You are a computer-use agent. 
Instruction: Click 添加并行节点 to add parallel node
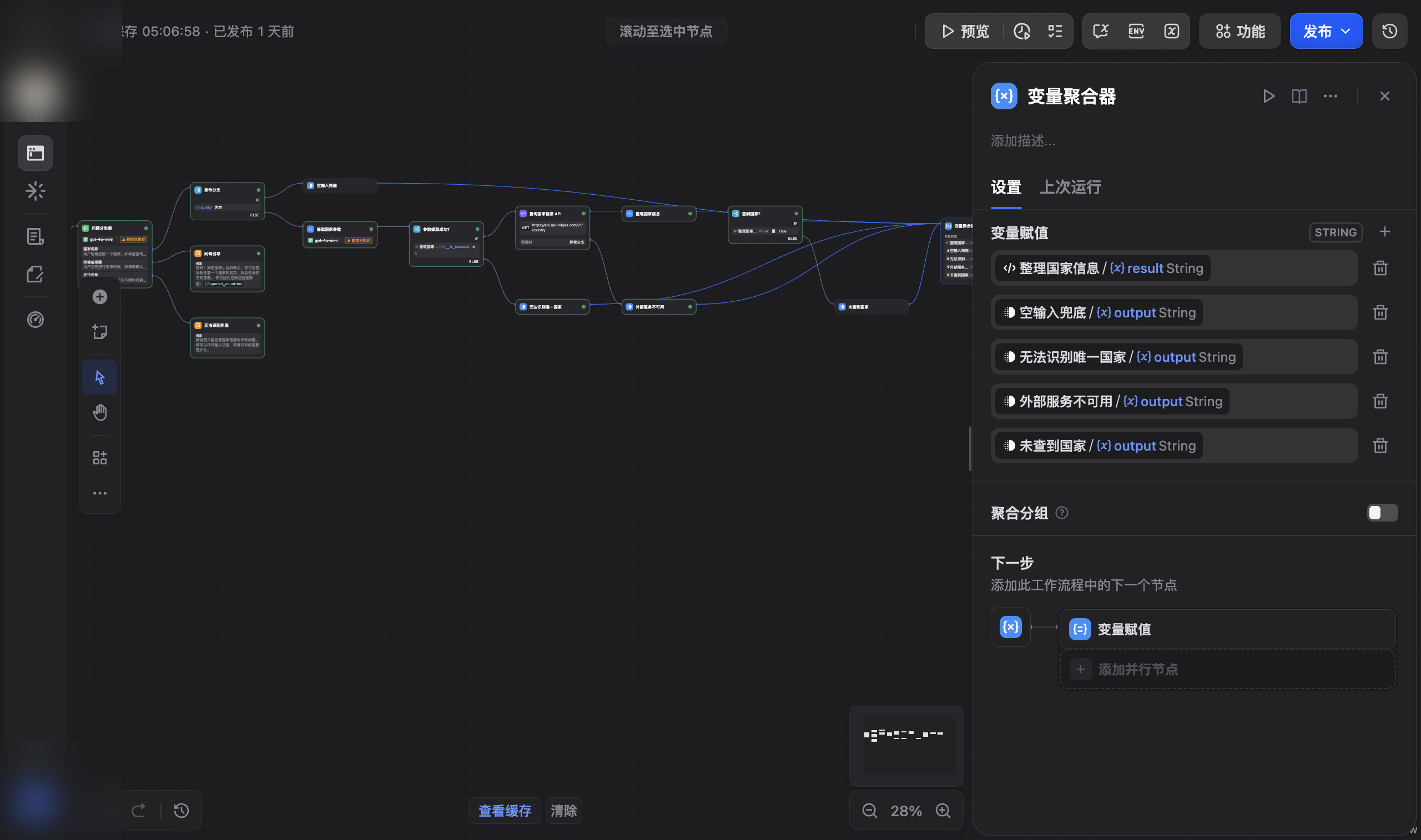[1227, 669]
